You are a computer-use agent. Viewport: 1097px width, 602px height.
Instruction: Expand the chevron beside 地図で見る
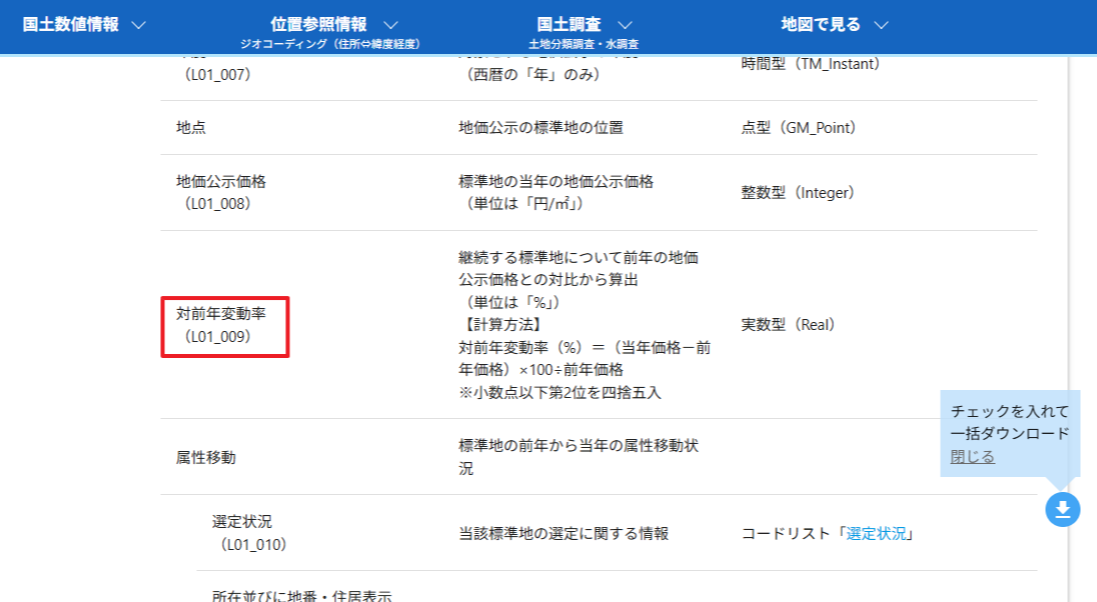[881, 25]
